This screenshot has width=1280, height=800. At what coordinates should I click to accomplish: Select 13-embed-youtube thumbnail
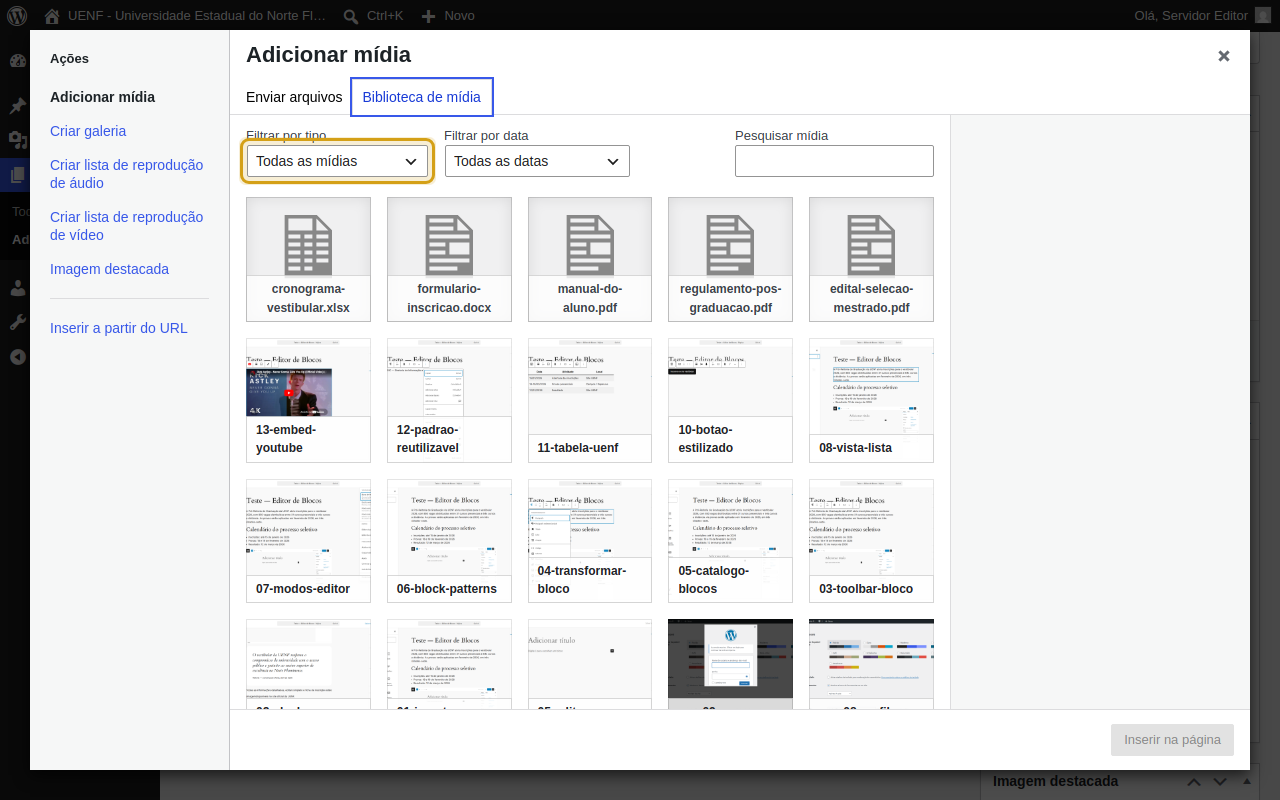point(308,400)
